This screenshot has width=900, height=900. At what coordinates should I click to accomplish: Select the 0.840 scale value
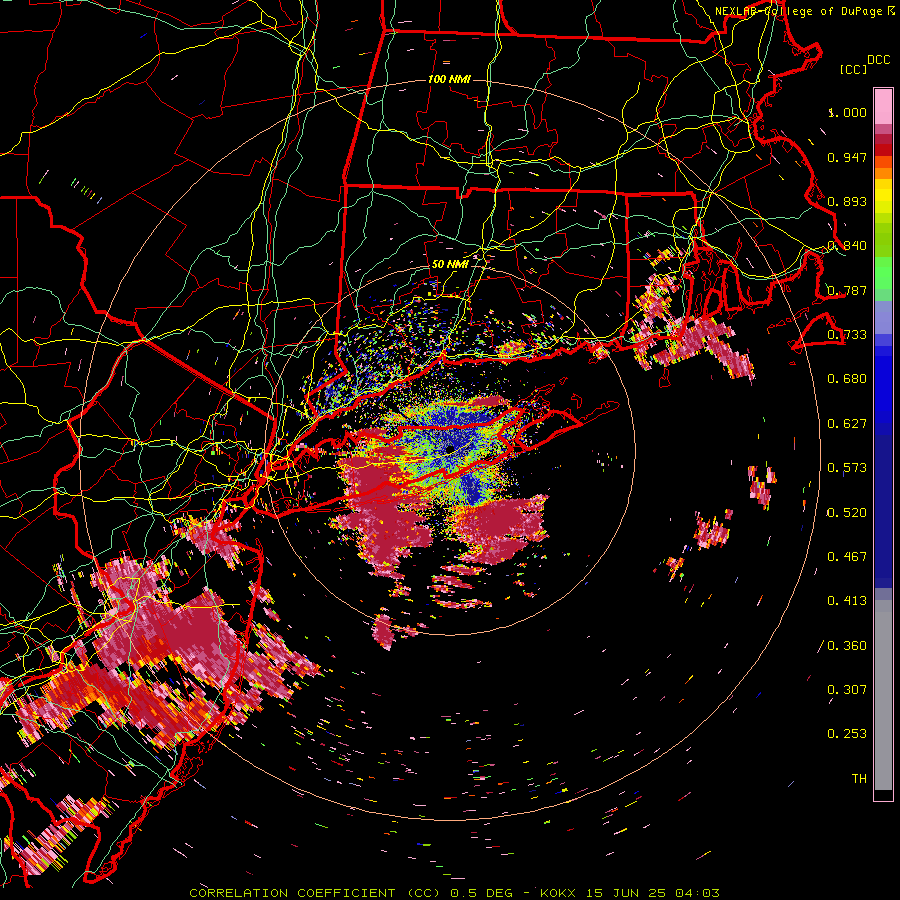847,246
